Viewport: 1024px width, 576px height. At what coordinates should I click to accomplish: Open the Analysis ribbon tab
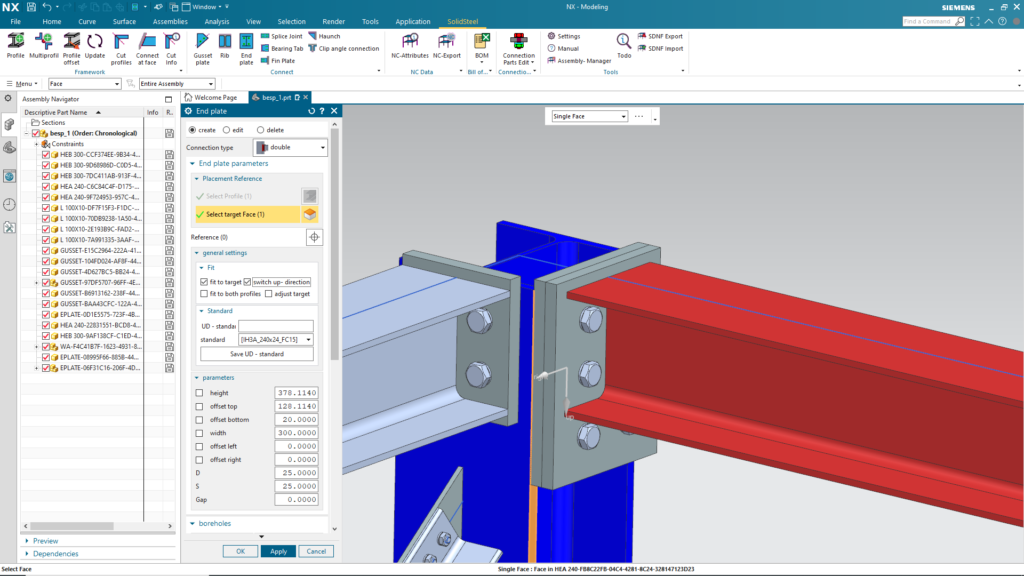point(217,22)
